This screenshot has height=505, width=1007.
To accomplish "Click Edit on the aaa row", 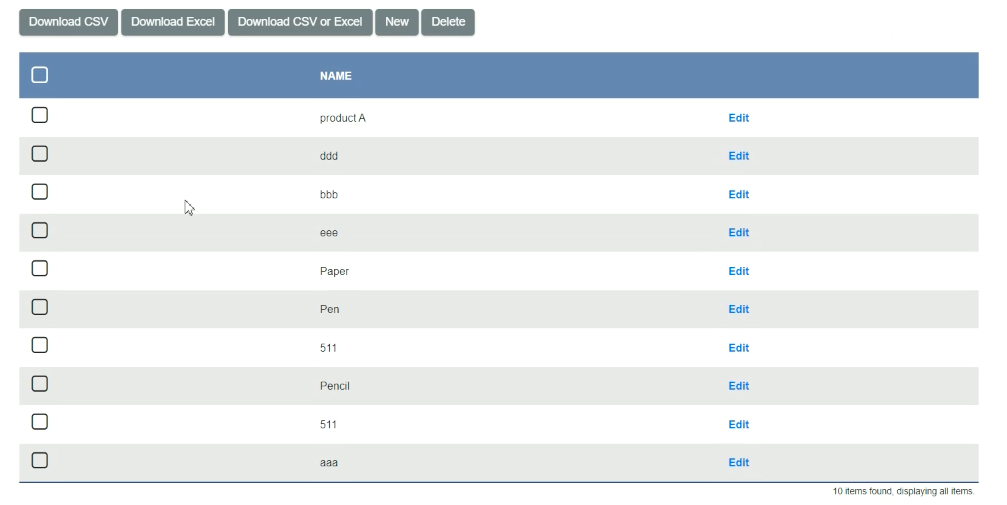I will tap(739, 463).
